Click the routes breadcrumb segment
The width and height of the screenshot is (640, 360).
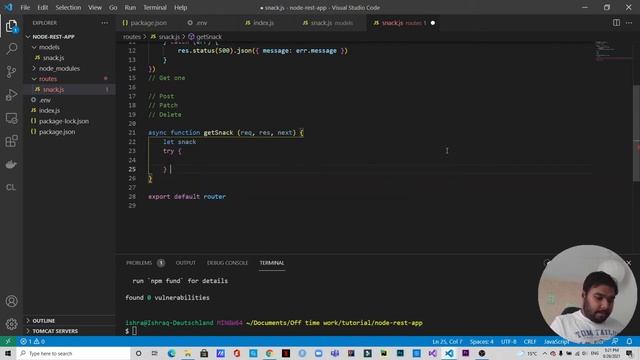tap(132, 37)
